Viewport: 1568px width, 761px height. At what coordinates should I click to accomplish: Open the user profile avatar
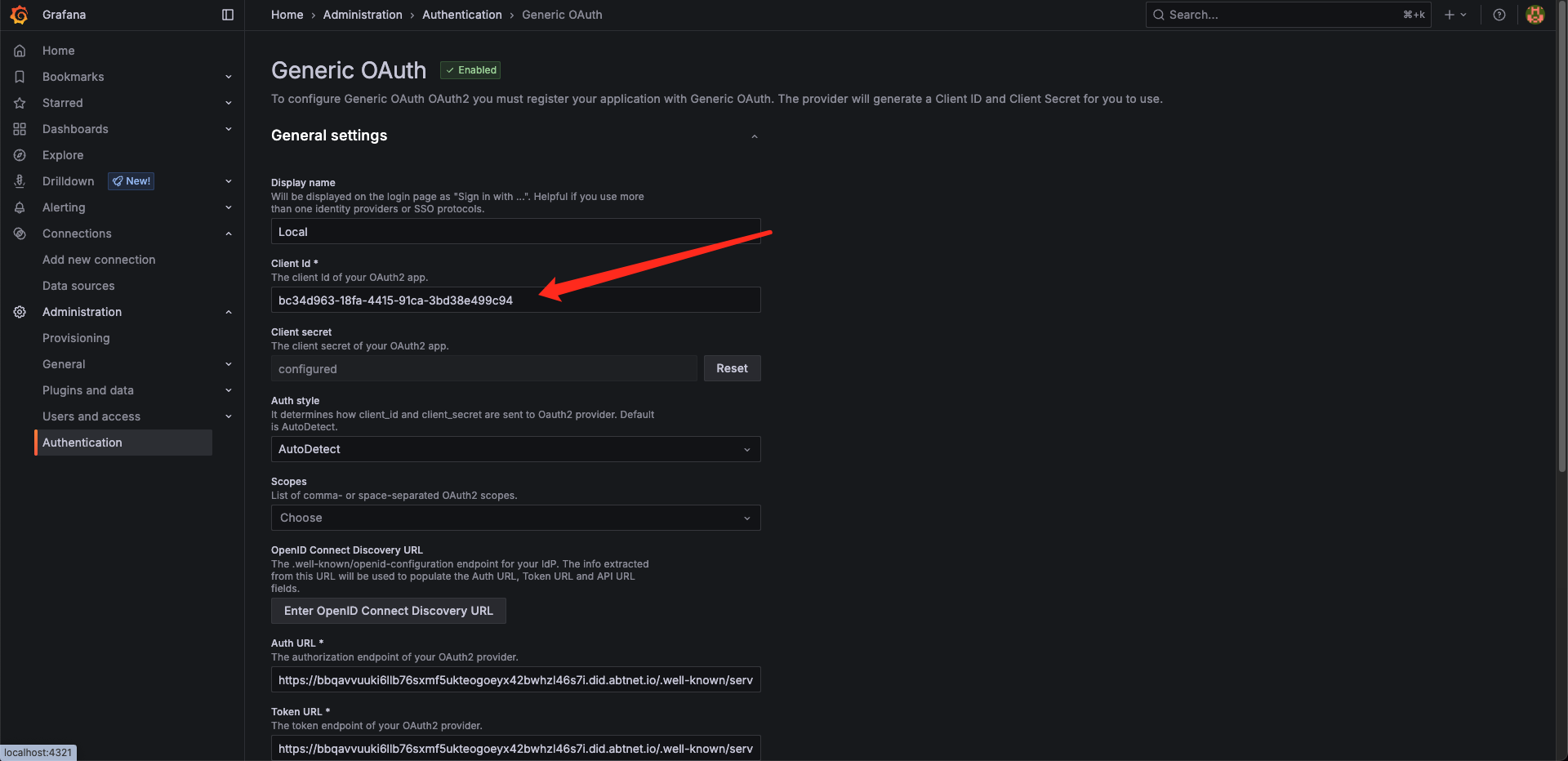click(x=1535, y=15)
